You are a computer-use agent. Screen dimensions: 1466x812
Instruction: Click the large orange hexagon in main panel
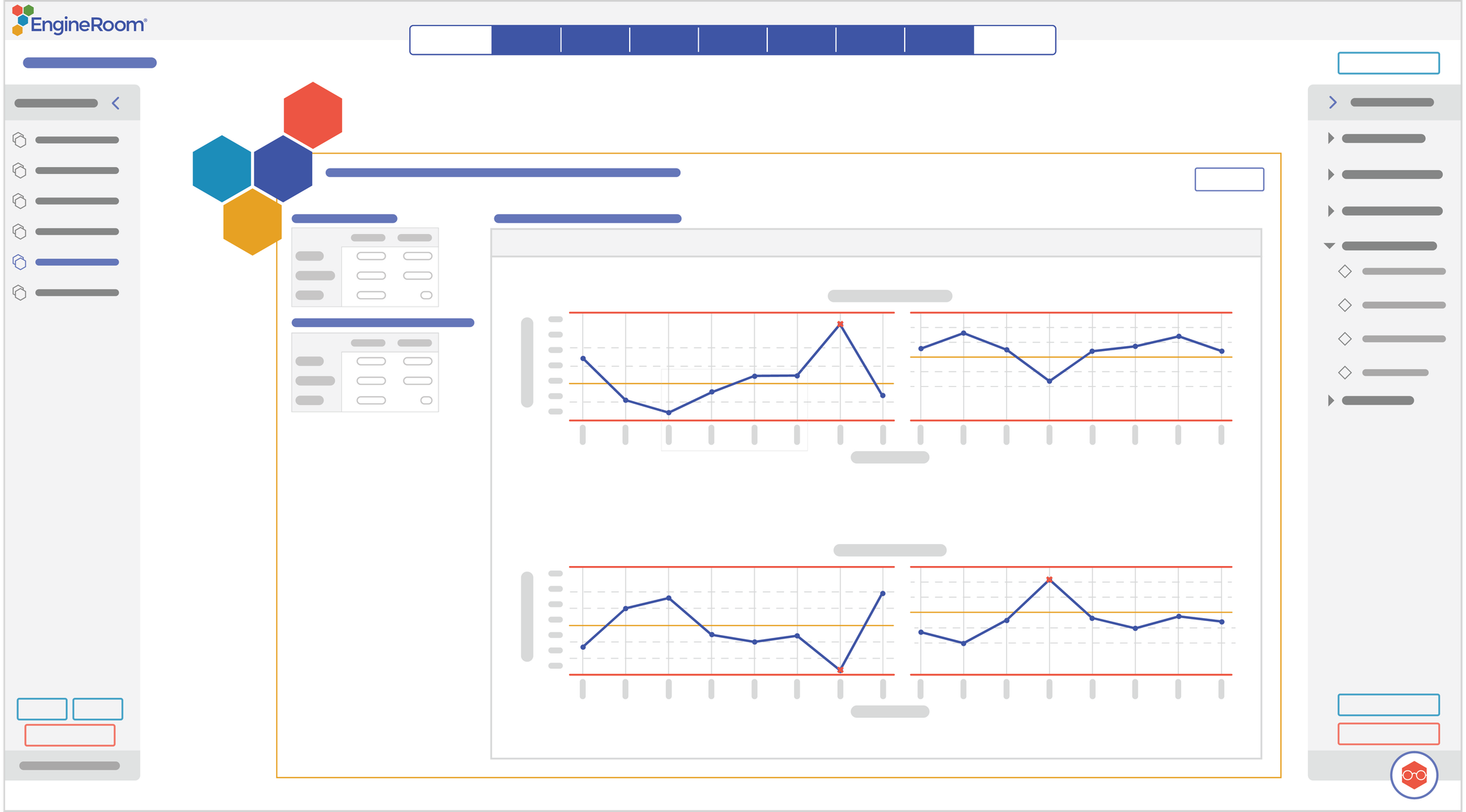tap(252, 222)
